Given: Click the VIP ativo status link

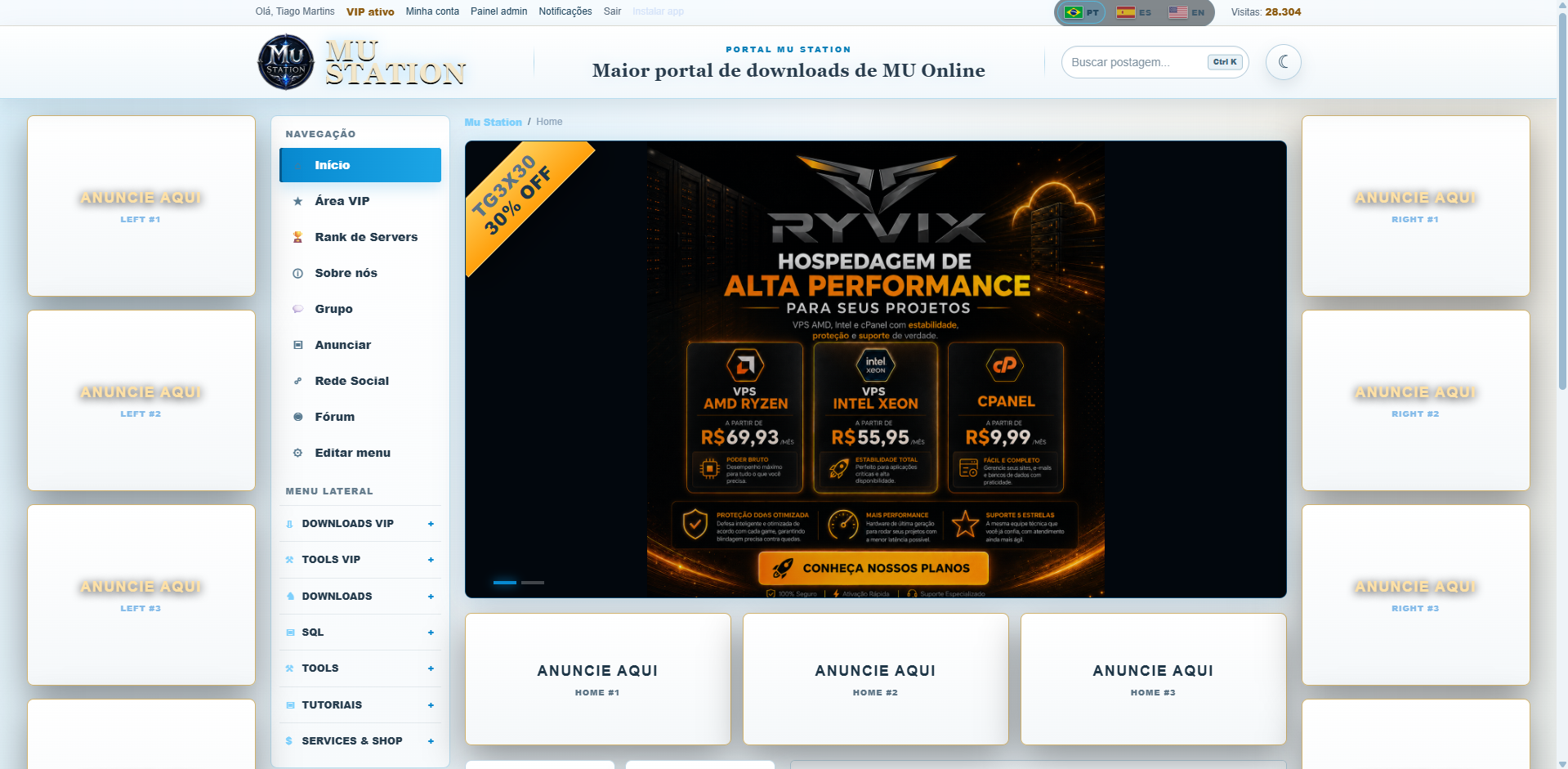Looking at the screenshot, I should tap(370, 11).
